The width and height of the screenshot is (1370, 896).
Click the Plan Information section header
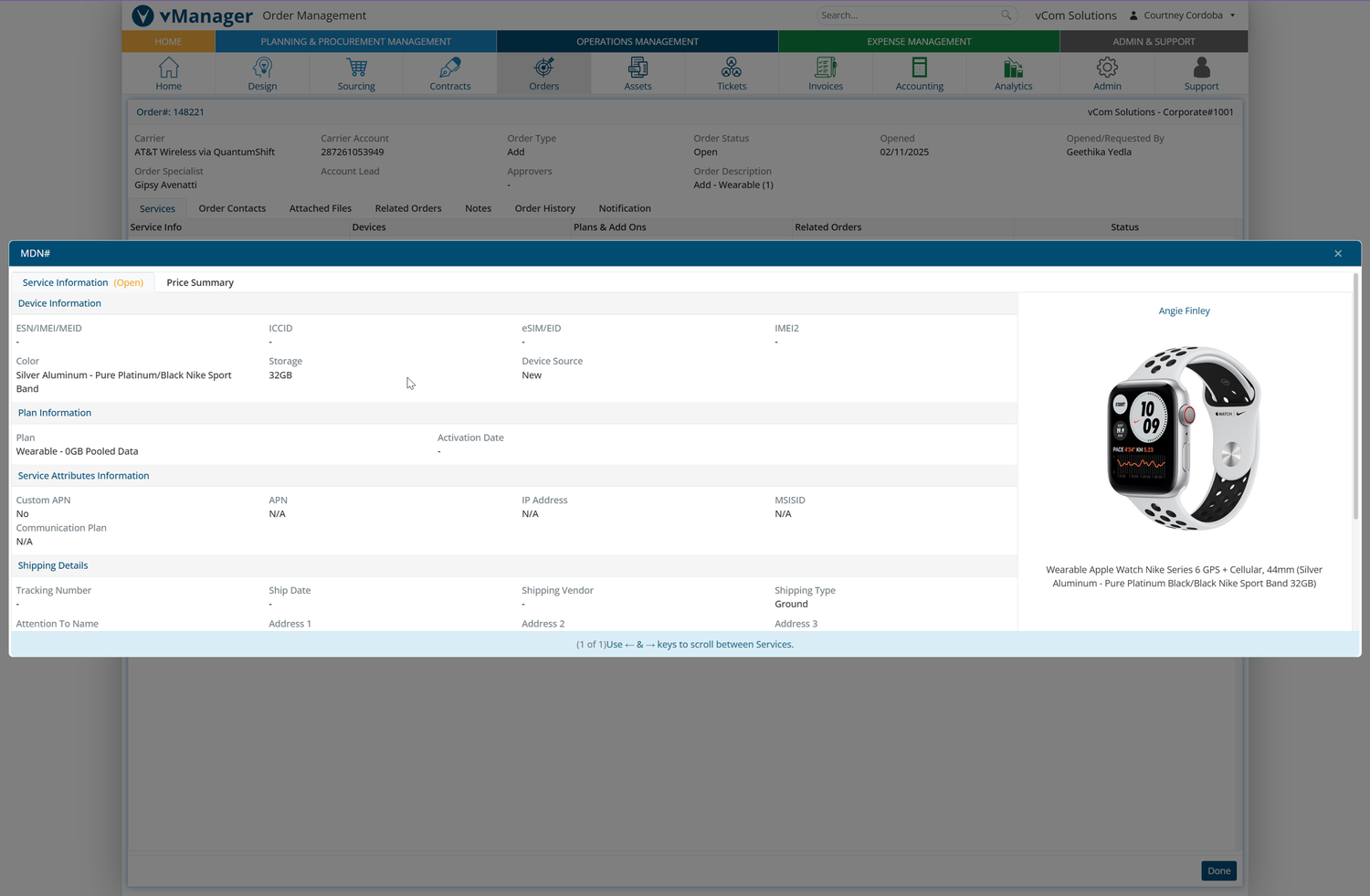click(55, 413)
